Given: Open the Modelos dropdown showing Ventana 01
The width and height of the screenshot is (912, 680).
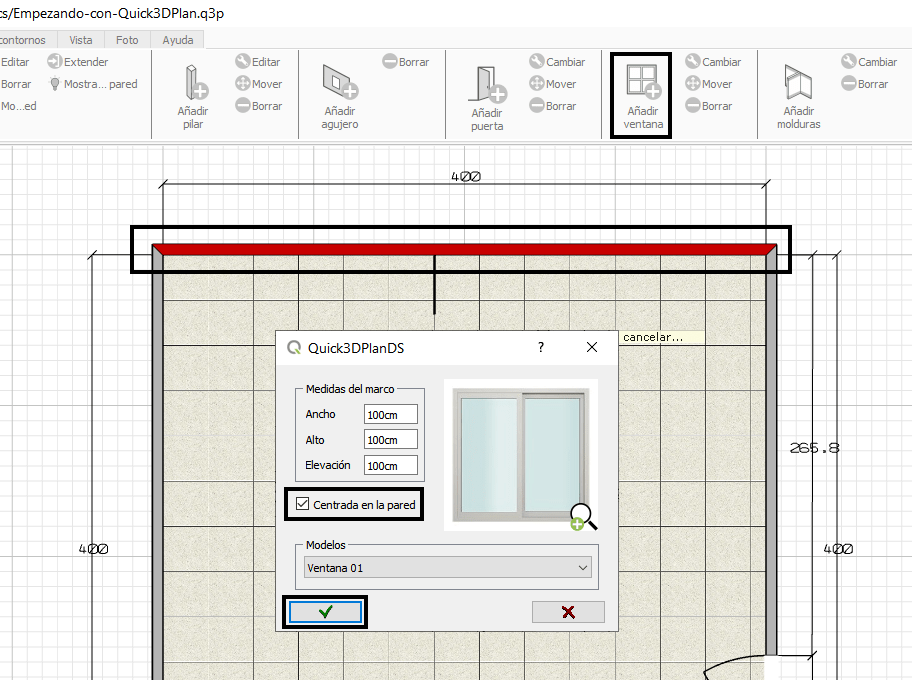Looking at the screenshot, I should (448, 568).
